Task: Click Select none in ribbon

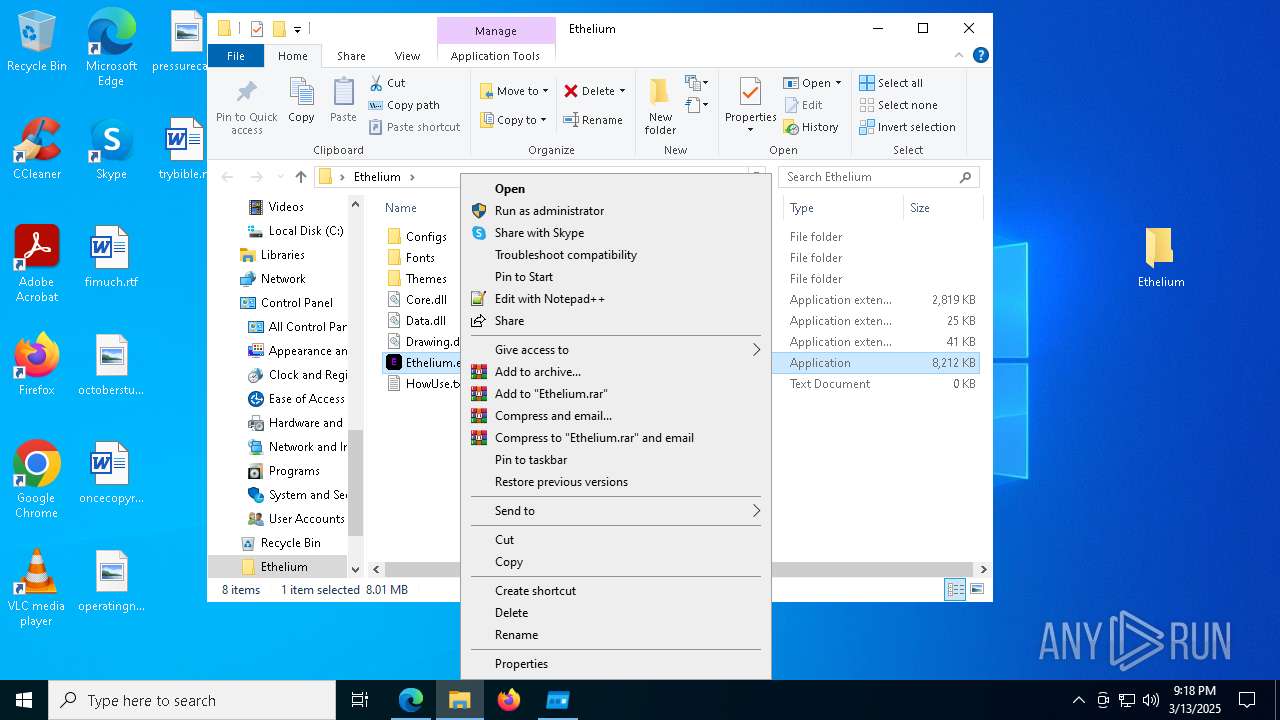Action: tap(898, 105)
